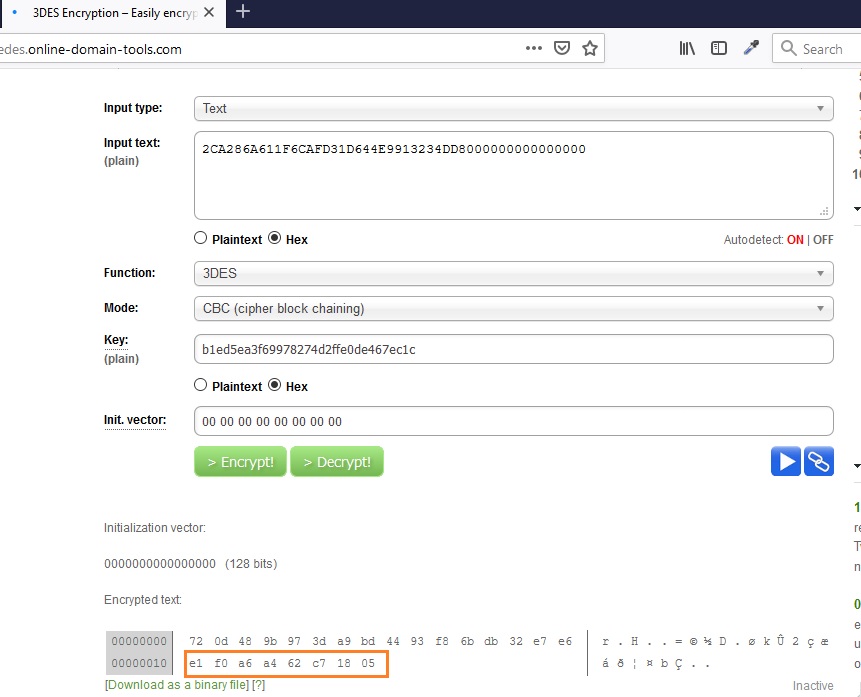Open the Function 3DES dropdown
The image size is (861, 697).
[x=513, y=274]
